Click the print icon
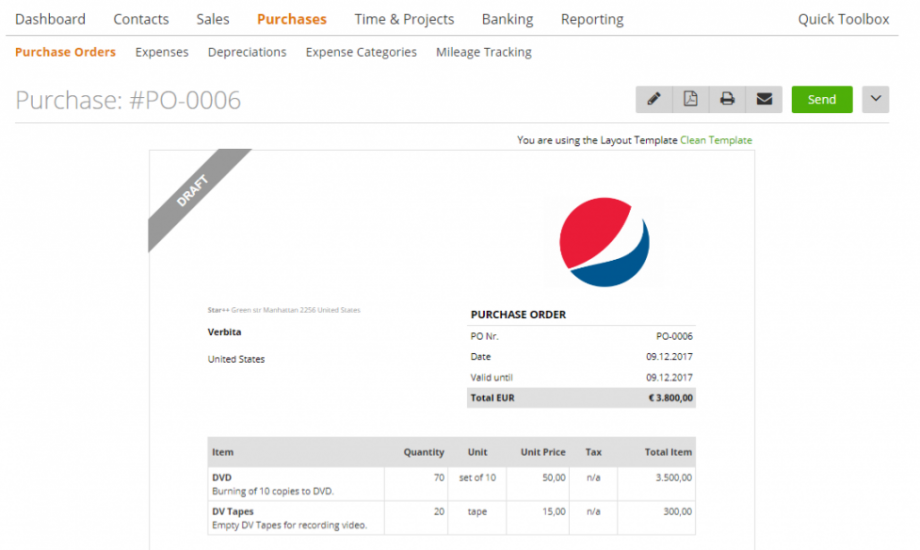The image size is (920, 550). [x=727, y=99]
